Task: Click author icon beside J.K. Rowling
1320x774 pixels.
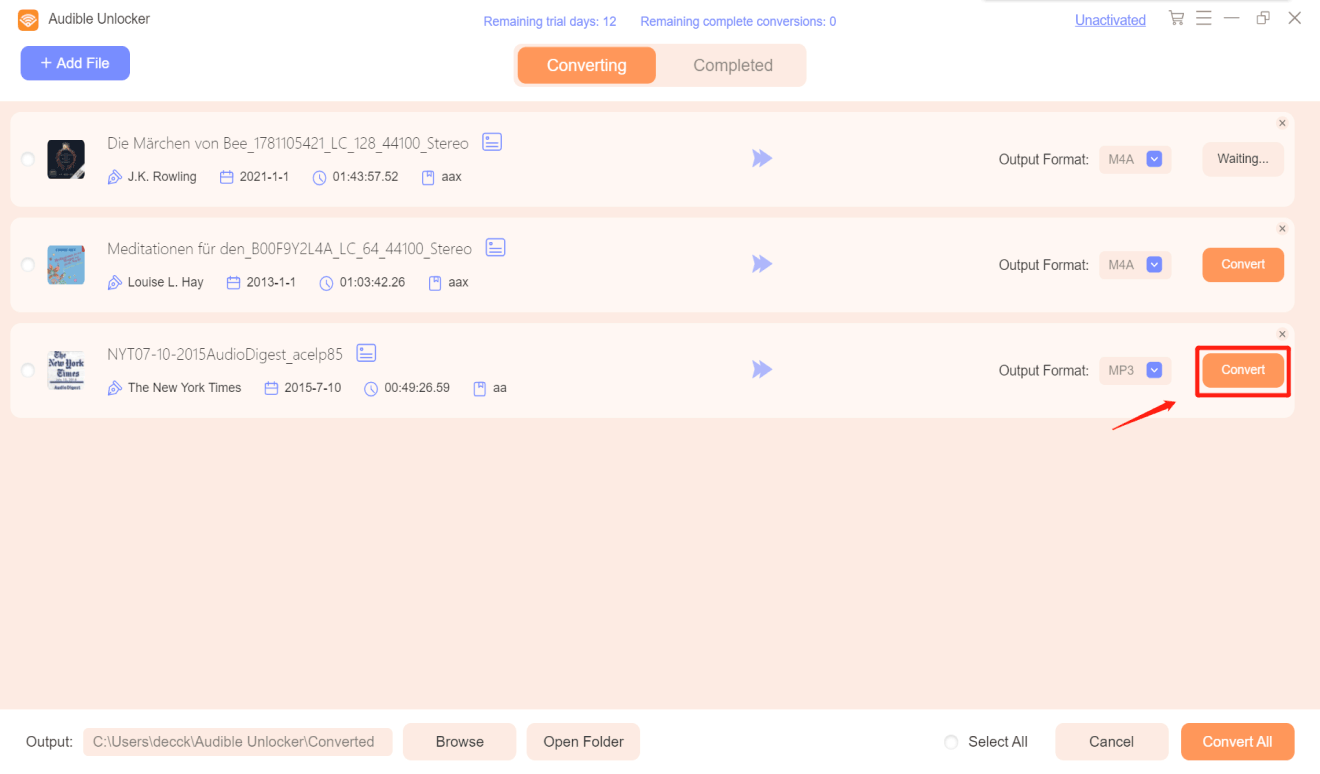Action: (115, 177)
